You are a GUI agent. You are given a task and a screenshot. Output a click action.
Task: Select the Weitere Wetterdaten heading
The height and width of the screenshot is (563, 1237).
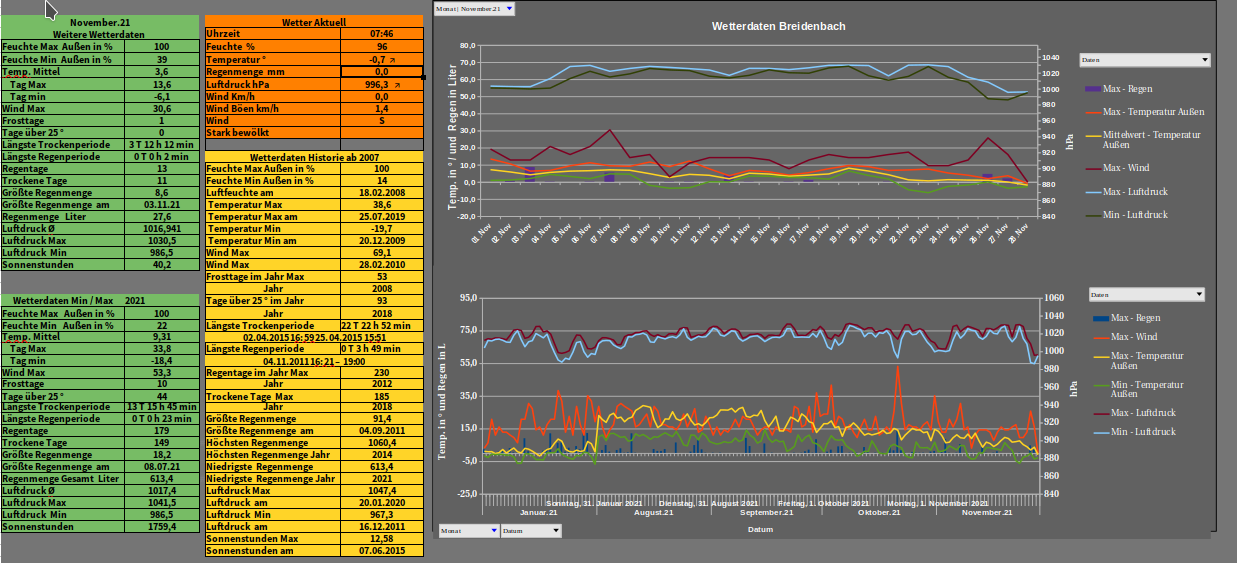99,33
